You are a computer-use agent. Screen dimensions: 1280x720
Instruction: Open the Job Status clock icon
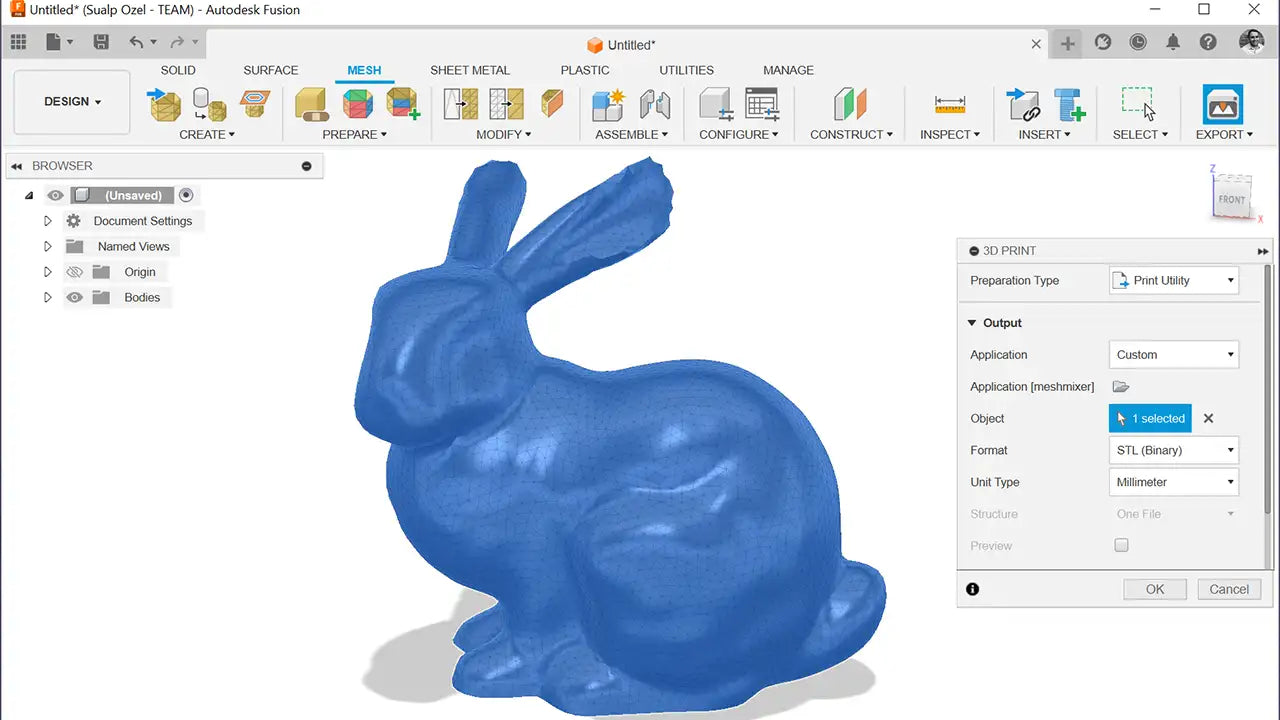point(1138,42)
